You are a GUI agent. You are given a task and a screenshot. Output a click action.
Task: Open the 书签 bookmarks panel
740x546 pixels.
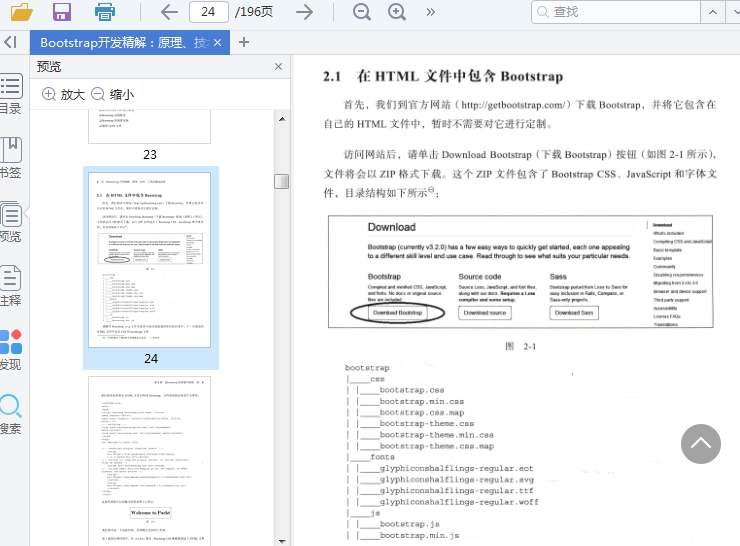coord(11,158)
